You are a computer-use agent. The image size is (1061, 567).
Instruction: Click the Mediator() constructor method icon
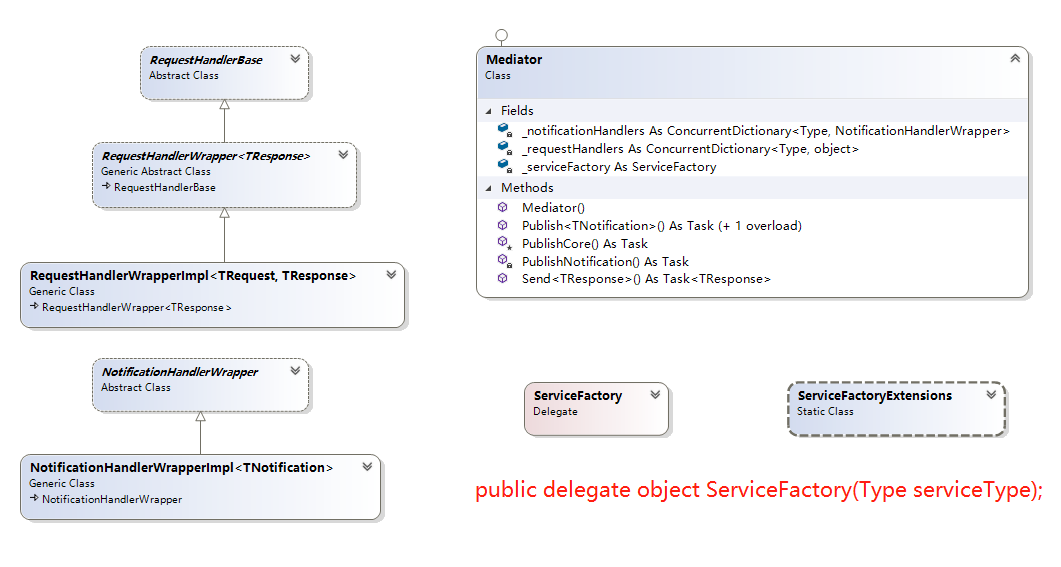pos(503,207)
